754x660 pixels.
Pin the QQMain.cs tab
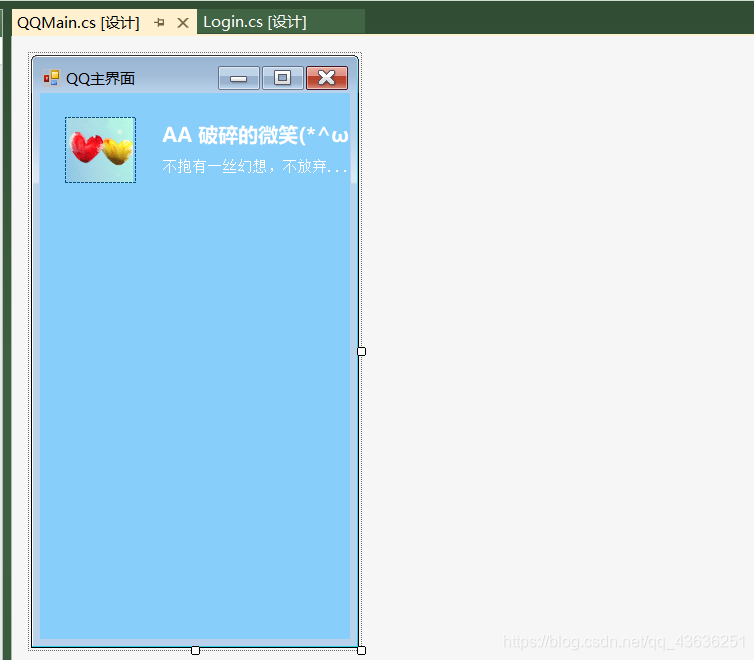click(160, 23)
